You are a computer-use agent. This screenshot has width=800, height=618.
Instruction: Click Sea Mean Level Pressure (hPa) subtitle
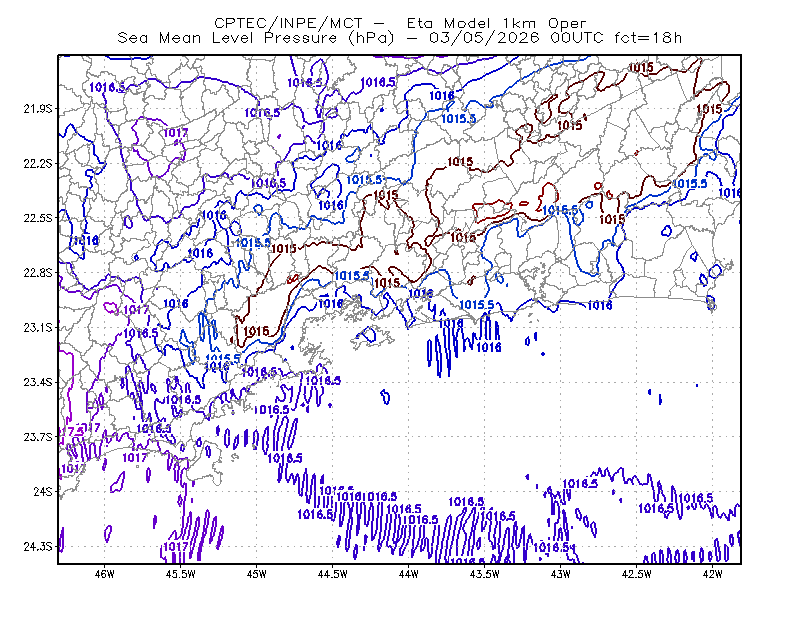256,38
